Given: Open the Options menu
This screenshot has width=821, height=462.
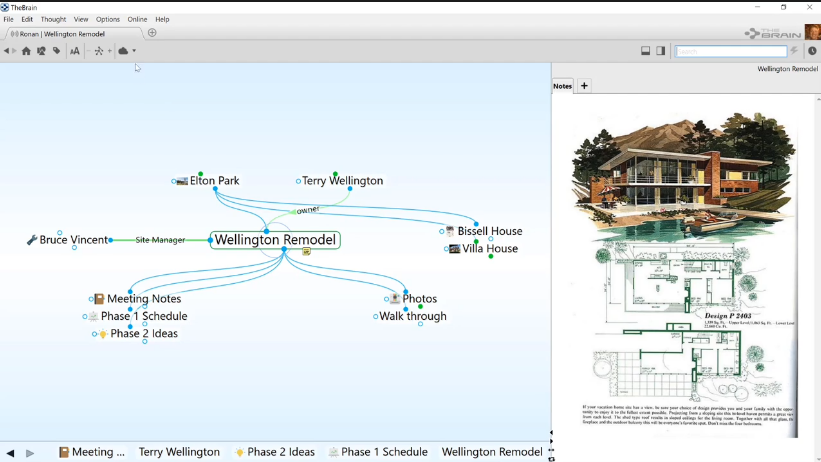Looking at the screenshot, I should click(108, 19).
